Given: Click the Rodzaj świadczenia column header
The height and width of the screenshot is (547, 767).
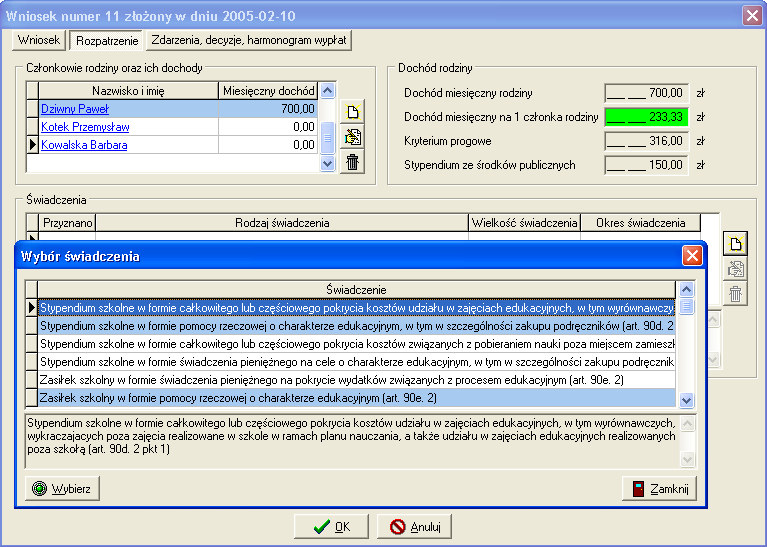Looking at the screenshot, I should coord(282,223).
